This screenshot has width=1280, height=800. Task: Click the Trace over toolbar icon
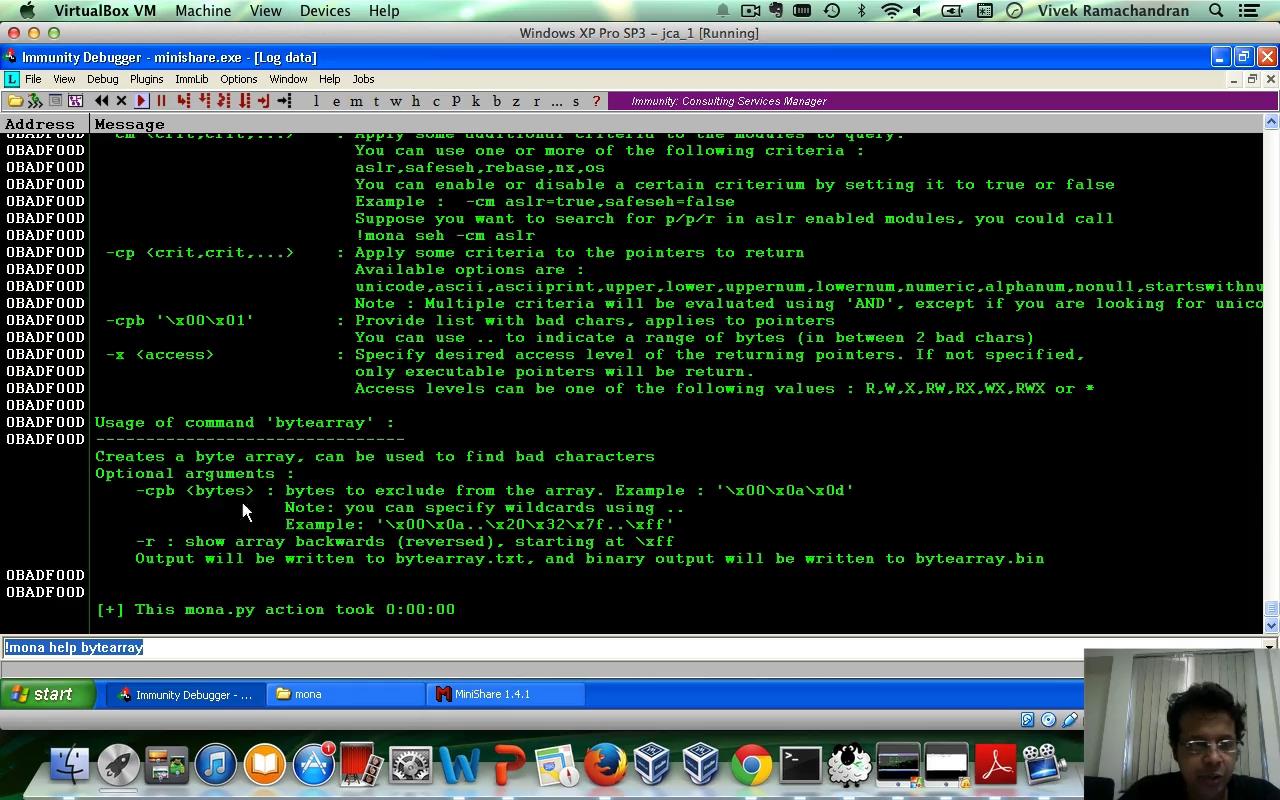click(244, 101)
